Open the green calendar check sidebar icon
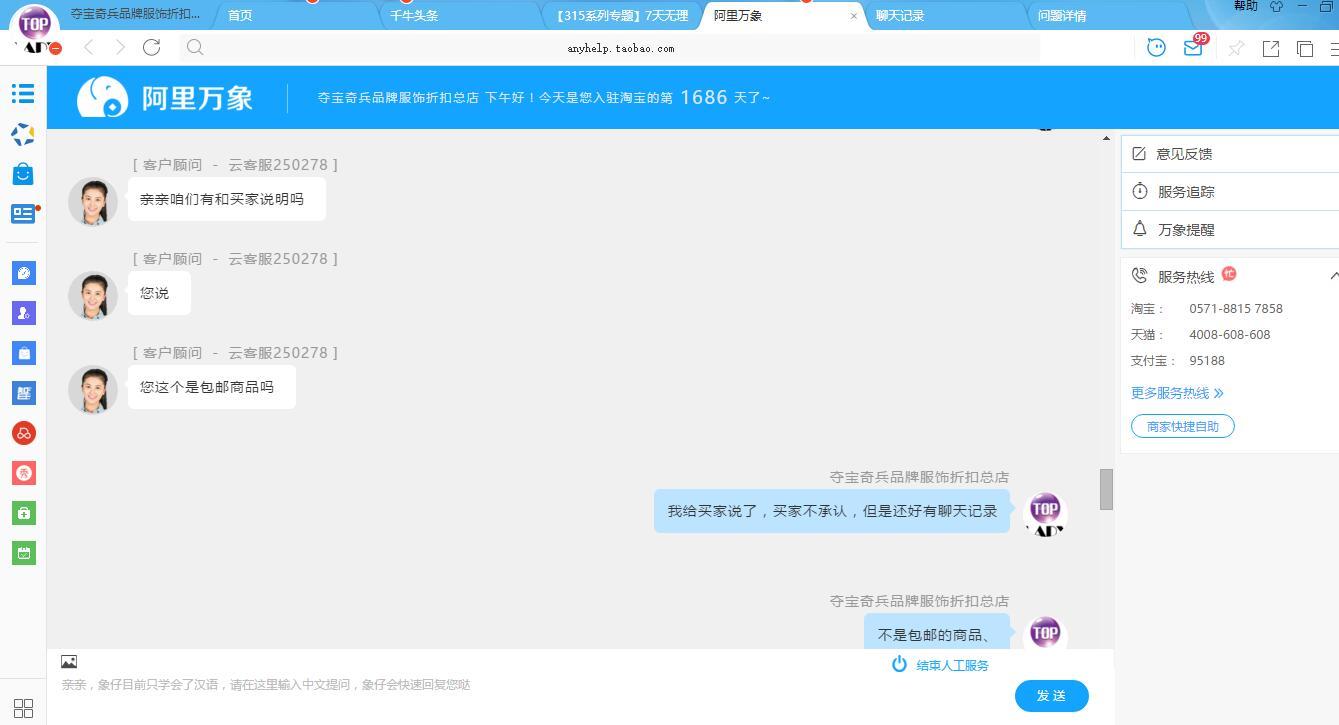 click(24, 553)
